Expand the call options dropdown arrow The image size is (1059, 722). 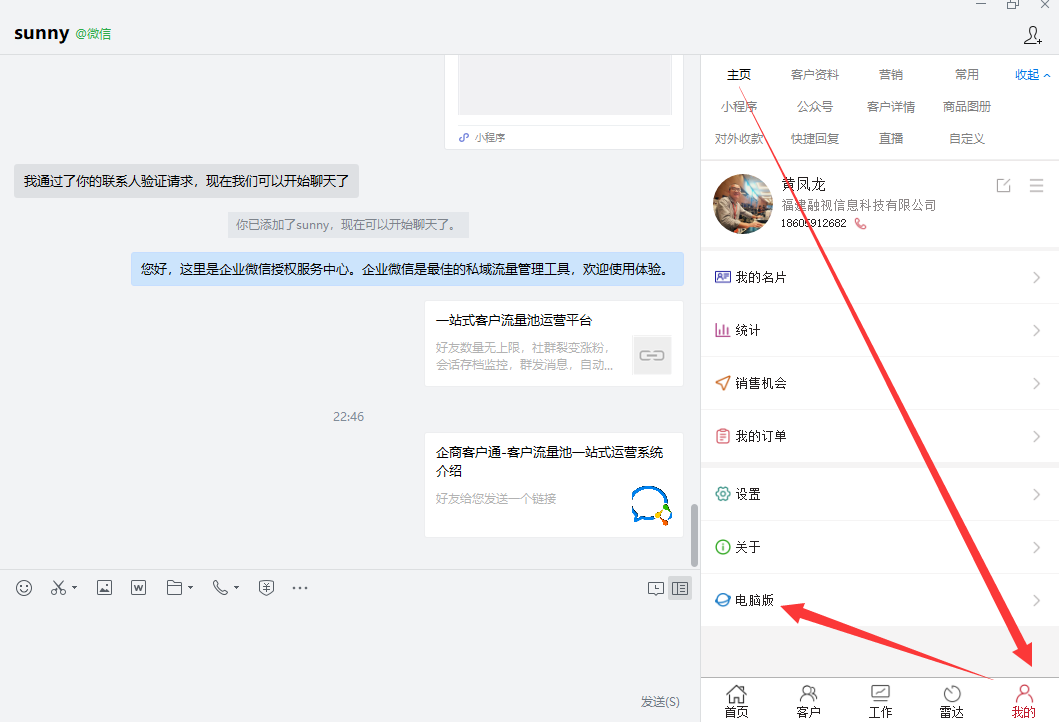(x=236, y=588)
